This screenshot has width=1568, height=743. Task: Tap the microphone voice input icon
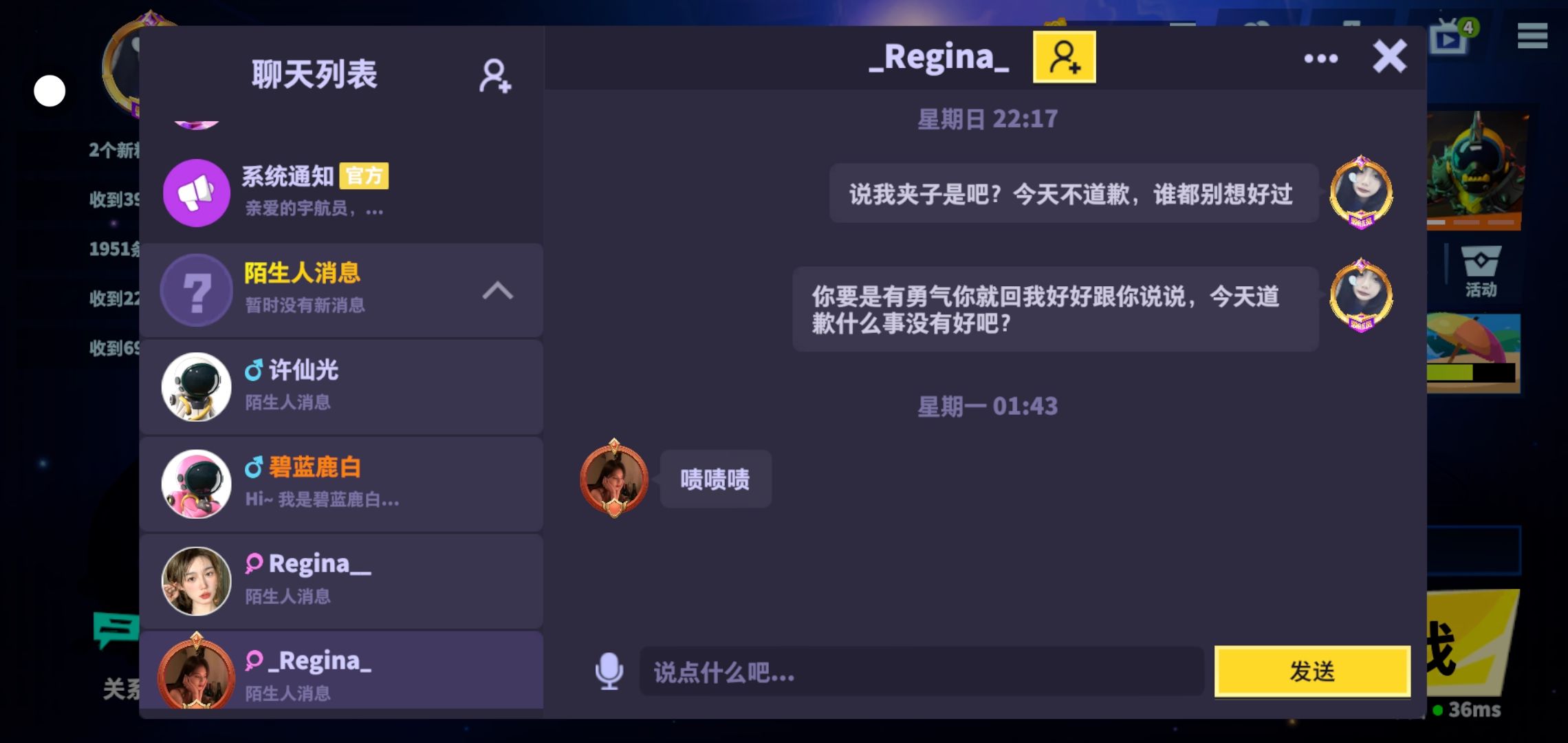coord(609,671)
